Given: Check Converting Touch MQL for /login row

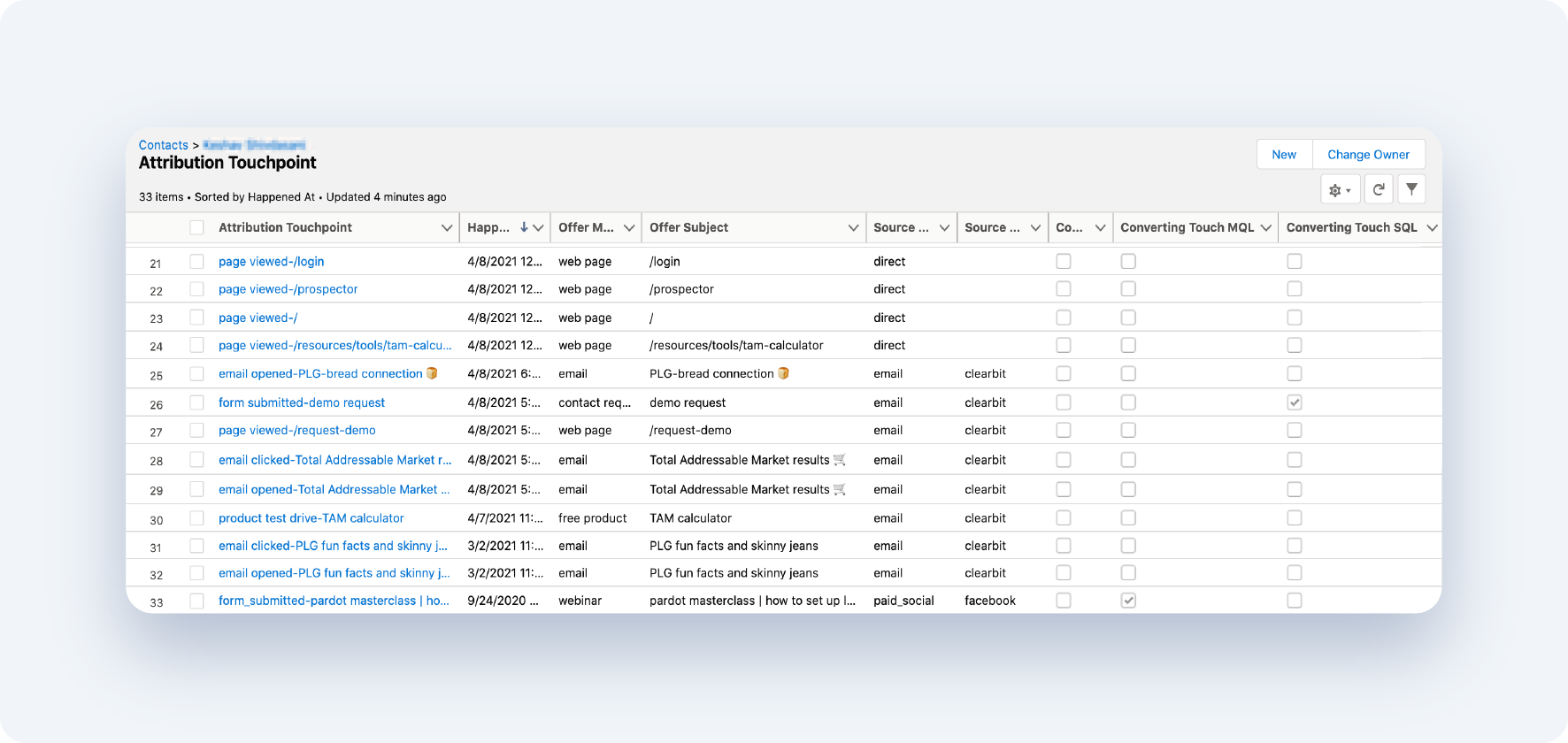Looking at the screenshot, I should [x=1128, y=262].
